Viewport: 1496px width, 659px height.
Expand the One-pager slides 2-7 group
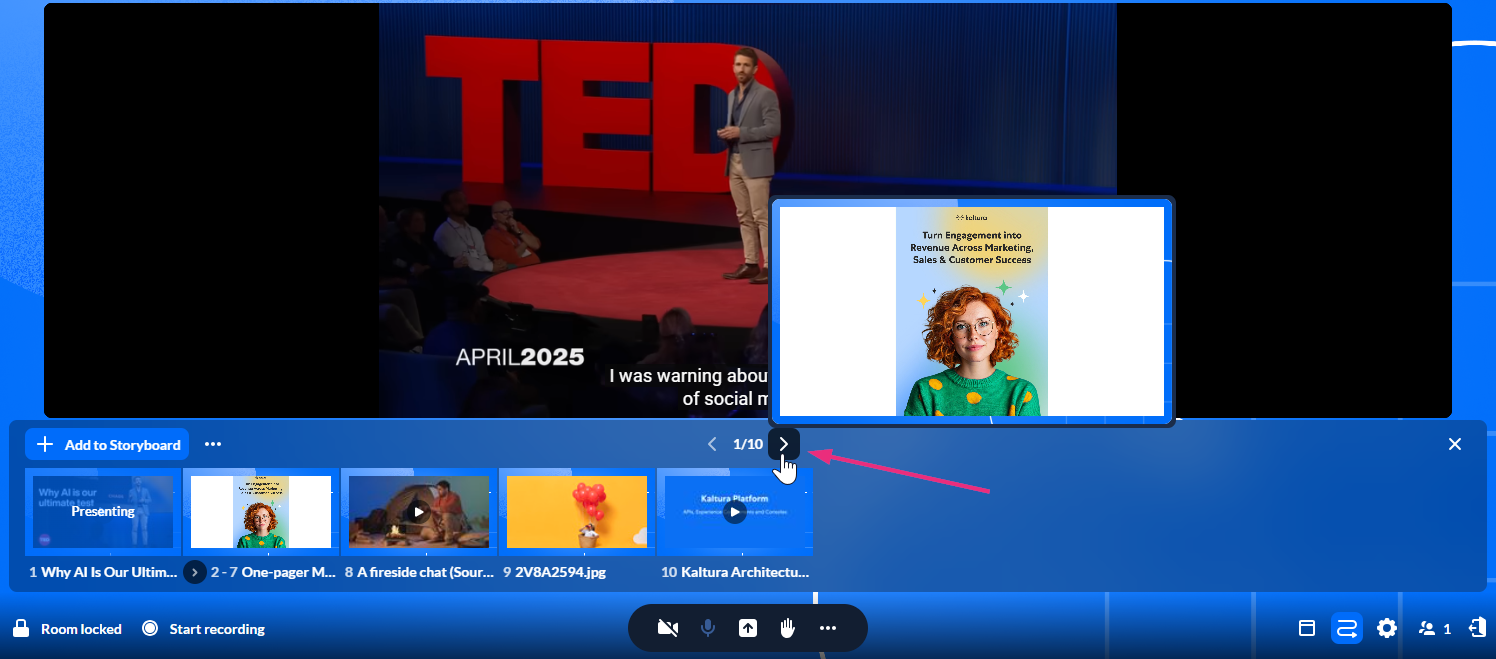pos(195,572)
